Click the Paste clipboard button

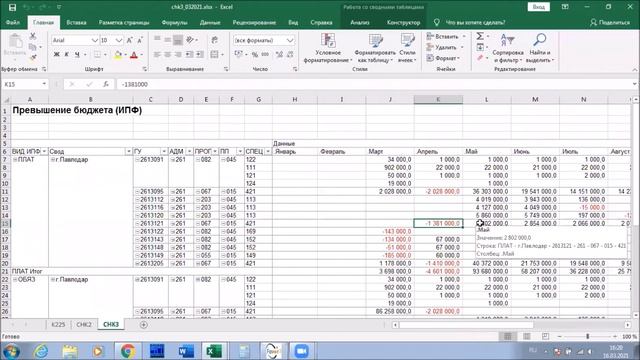point(15,45)
